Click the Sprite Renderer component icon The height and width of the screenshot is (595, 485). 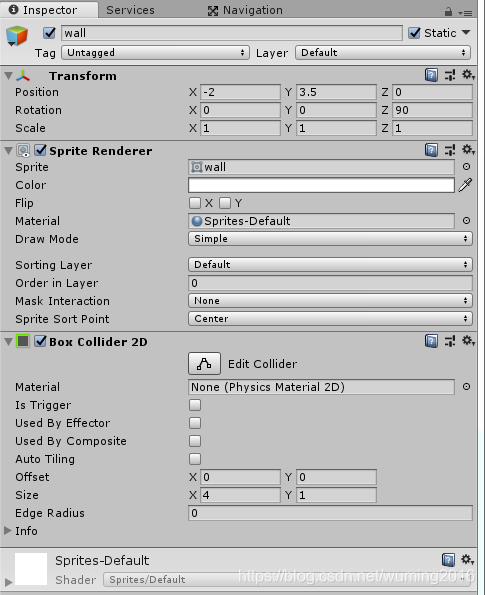(x=23, y=151)
